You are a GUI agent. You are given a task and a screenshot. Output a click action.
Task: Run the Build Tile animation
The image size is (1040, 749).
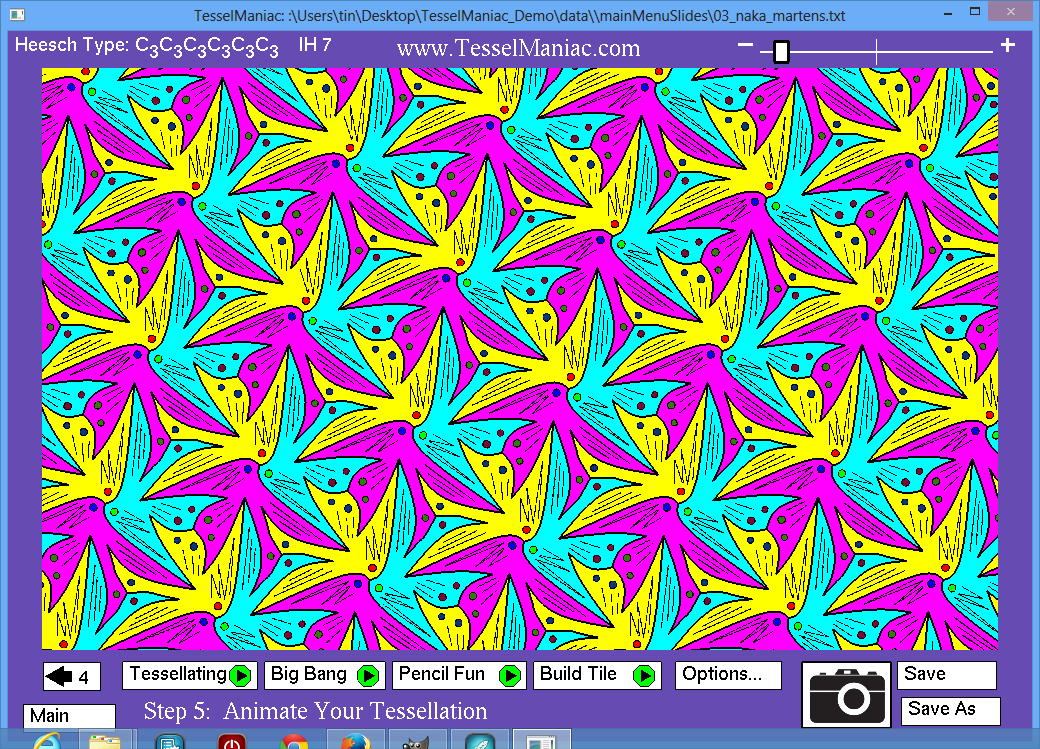coord(597,675)
